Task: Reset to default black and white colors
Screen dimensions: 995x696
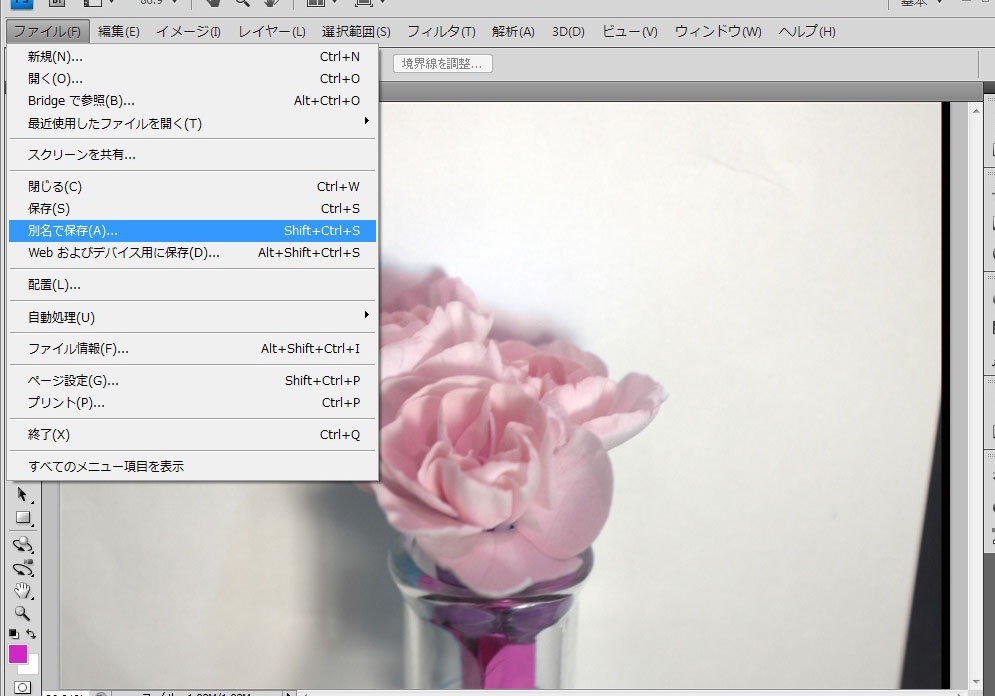Action: 13,634
